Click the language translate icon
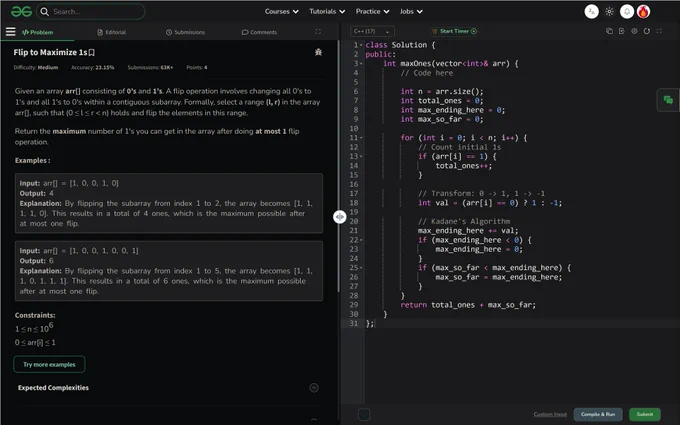This screenshot has height=425, width=680. [x=592, y=12]
